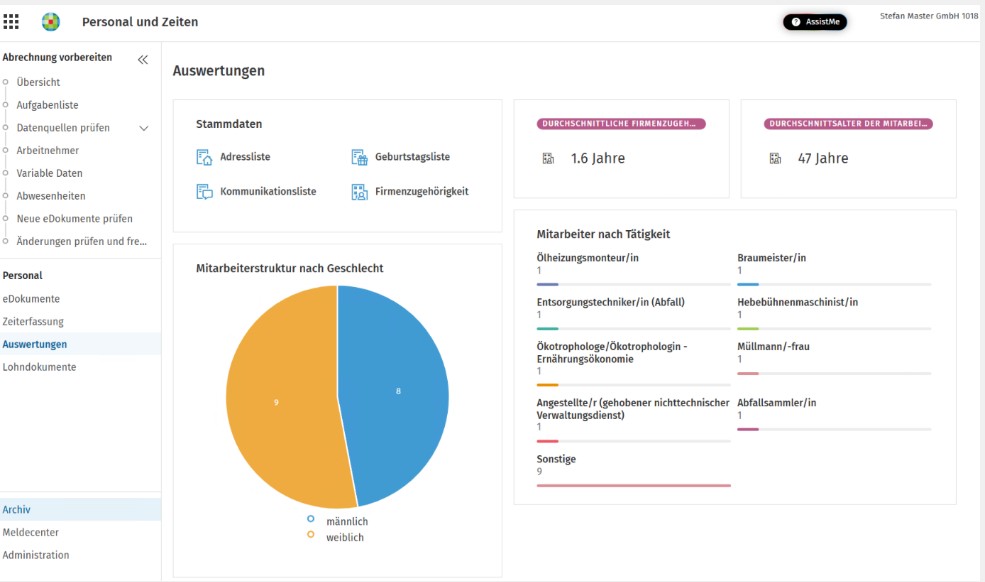Click the AssistMe question mark icon
Screen dimensions: 985x582
tap(796, 22)
